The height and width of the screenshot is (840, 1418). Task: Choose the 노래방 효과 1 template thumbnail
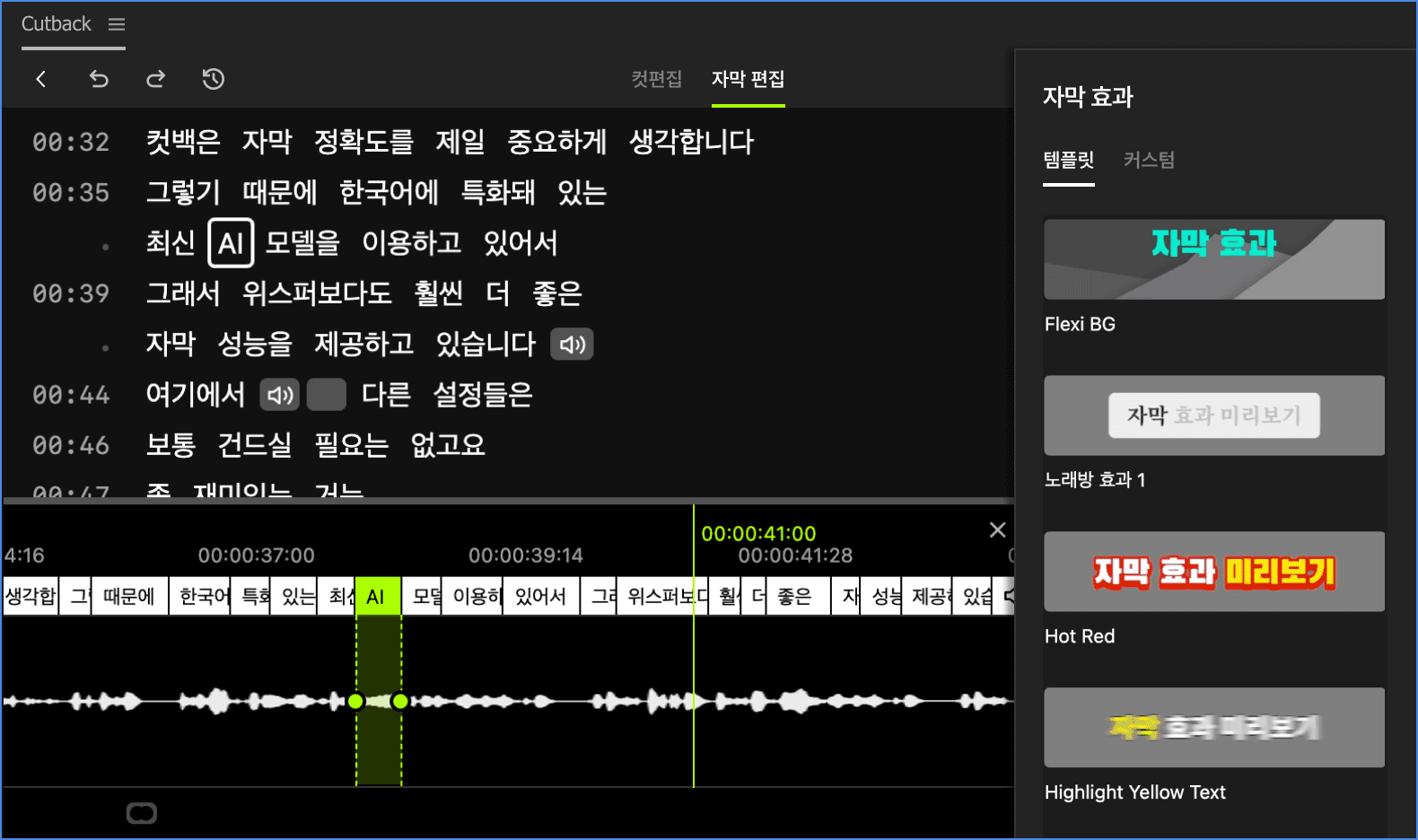point(1214,416)
